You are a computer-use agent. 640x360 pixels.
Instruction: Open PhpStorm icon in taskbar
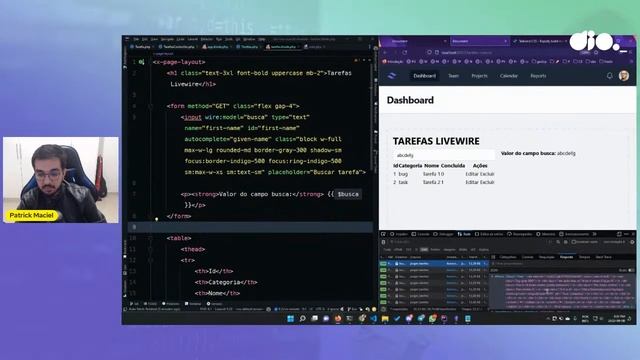(x=444, y=319)
